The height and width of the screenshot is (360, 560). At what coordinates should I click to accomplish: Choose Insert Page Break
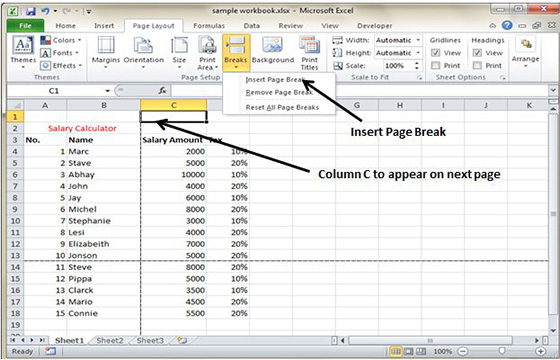pyautogui.click(x=279, y=80)
